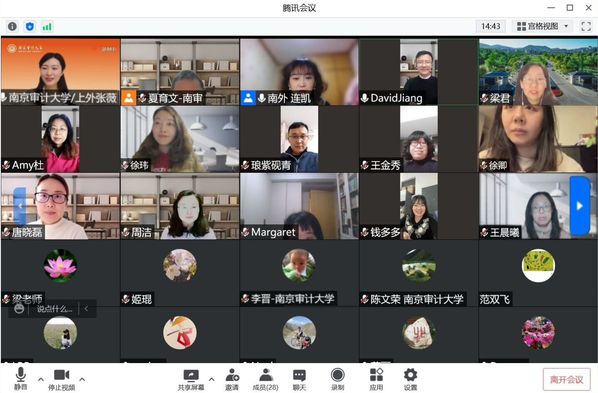Open the members list (28)
The height and width of the screenshot is (393, 598).
tap(265, 379)
